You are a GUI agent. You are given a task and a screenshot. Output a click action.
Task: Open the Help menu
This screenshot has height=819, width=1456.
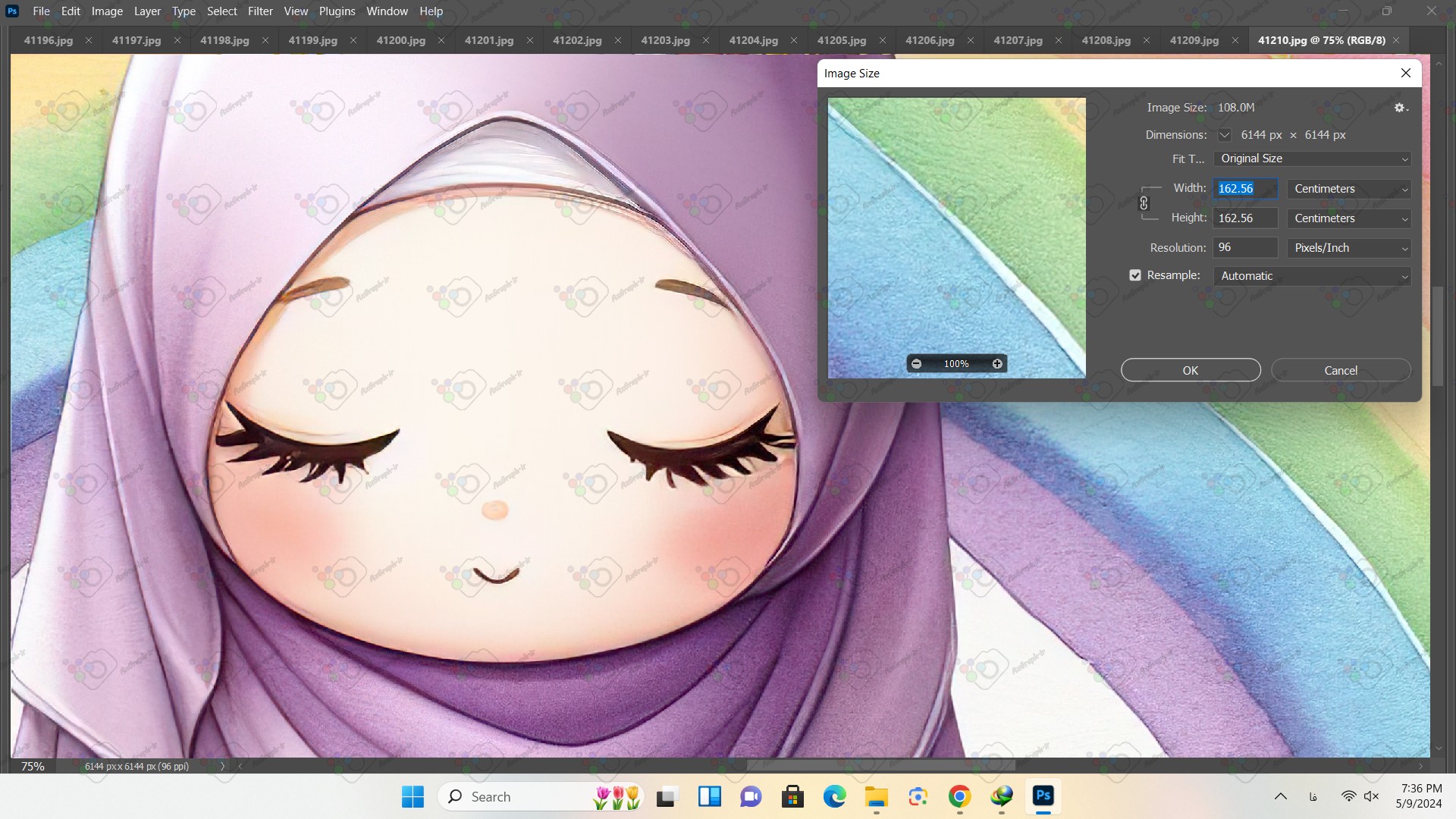[431, 11]
